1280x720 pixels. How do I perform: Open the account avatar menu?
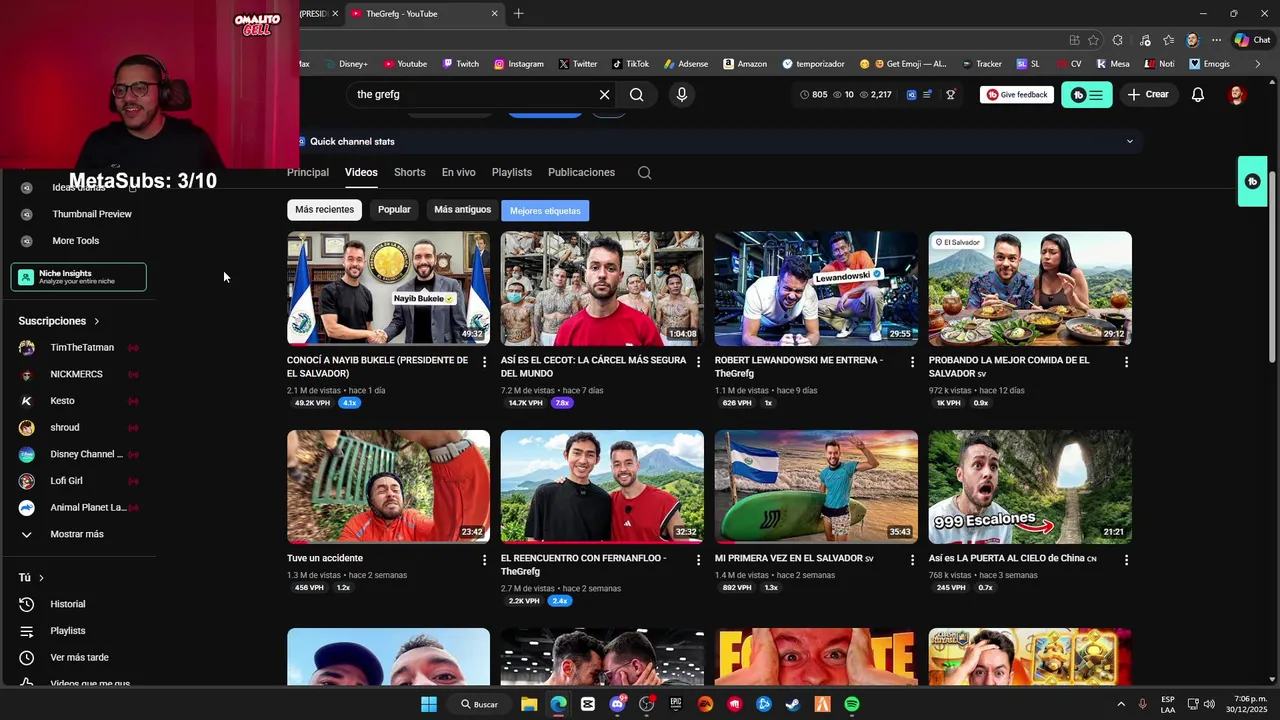1237,95
